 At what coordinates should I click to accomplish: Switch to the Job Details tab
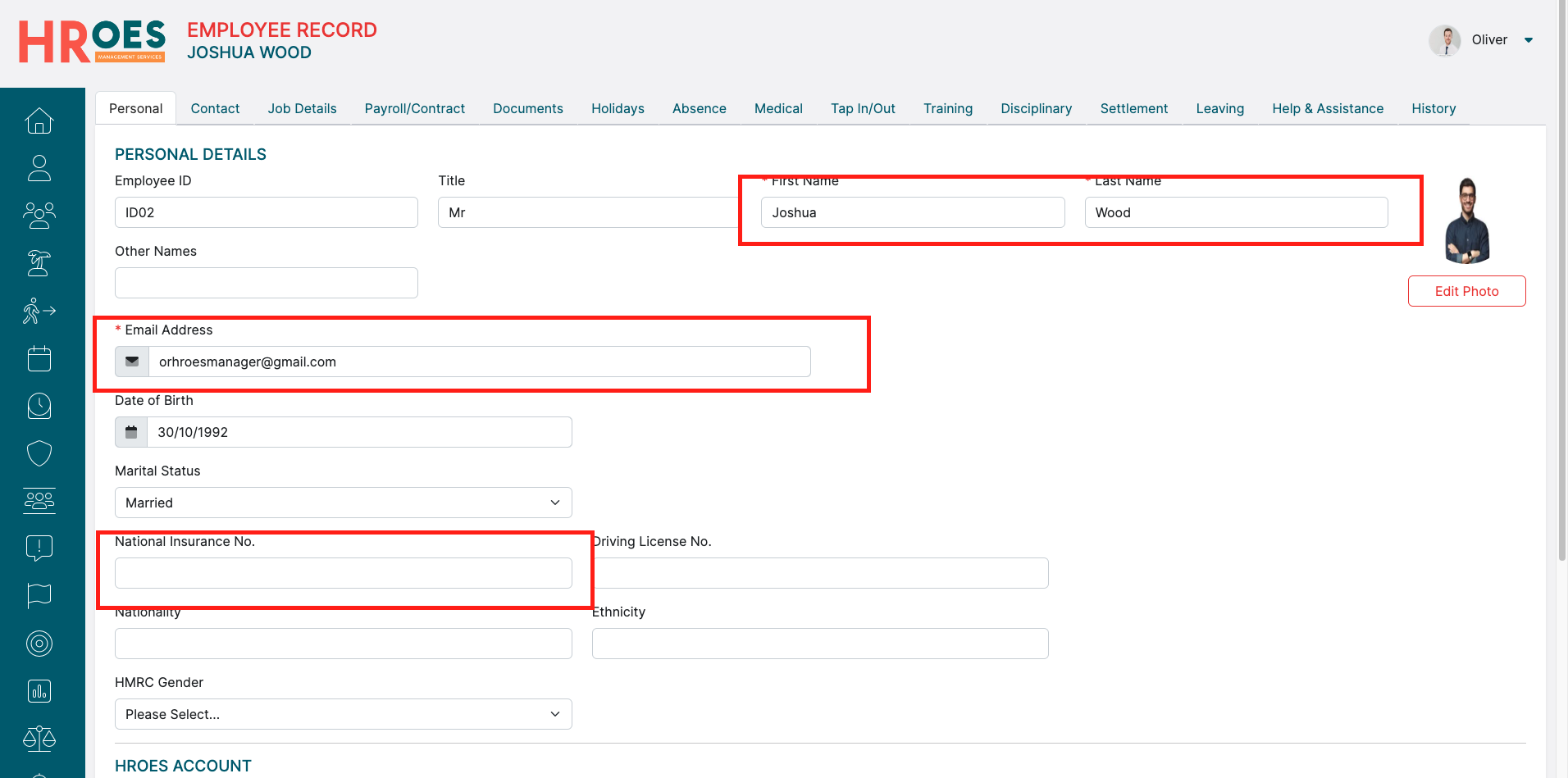click(x=302, y=108)
